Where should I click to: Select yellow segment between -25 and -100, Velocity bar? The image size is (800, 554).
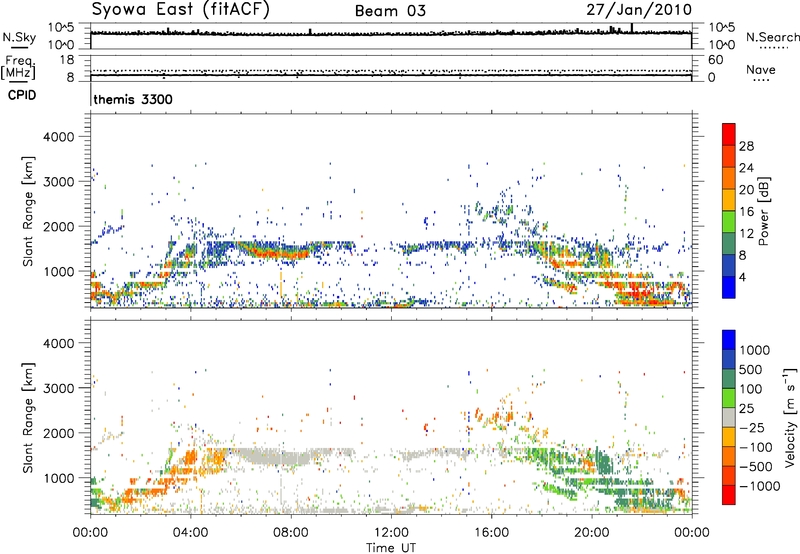click(729, 437)
